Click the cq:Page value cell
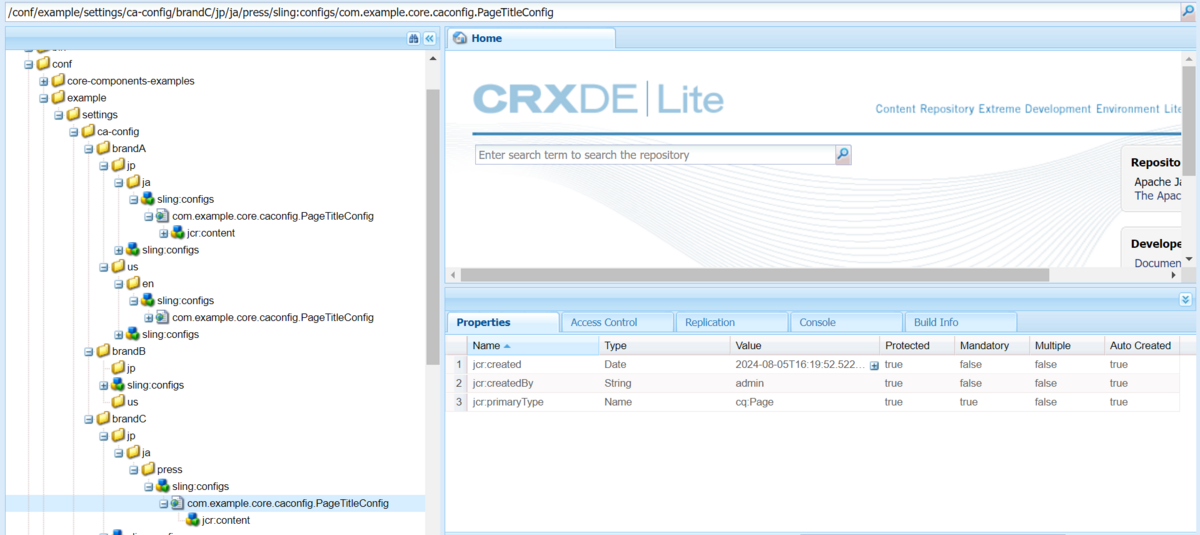1200x535 pixels. pyautogui.click(x=754, y=402)
